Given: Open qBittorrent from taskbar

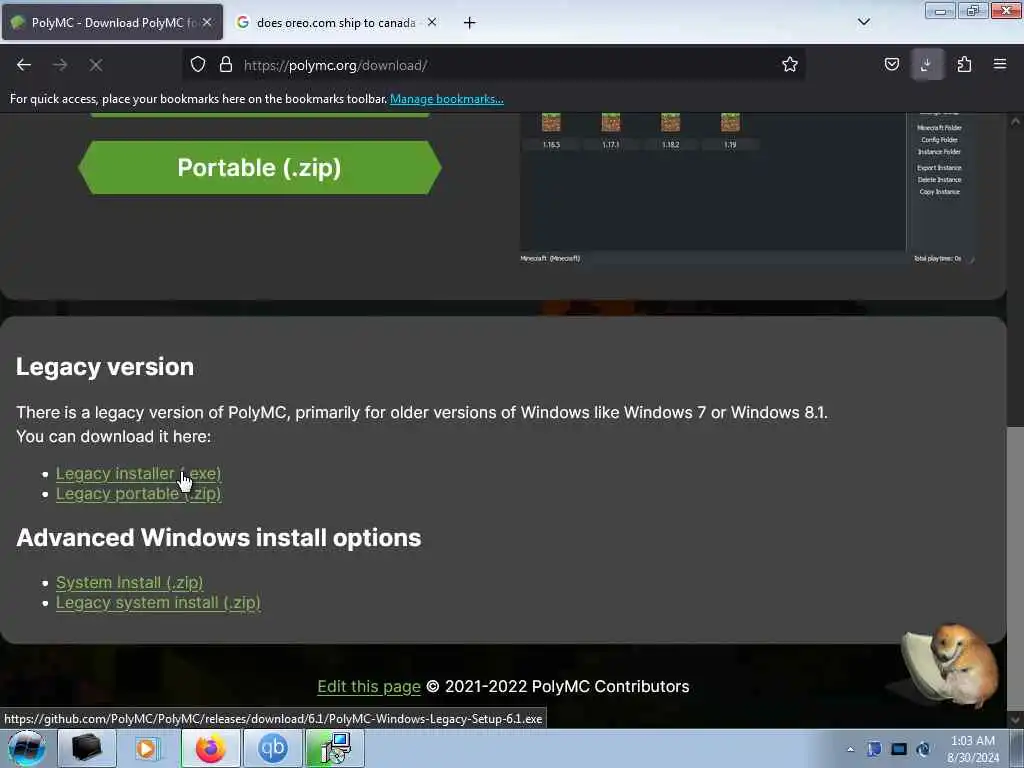Looking at the screenshot, I should point(272,748).
